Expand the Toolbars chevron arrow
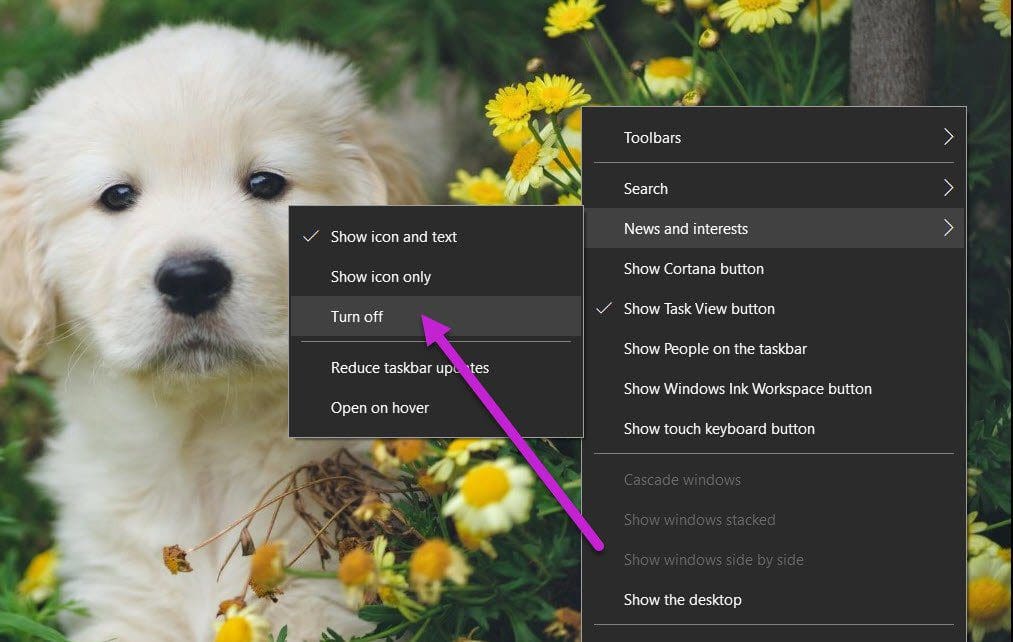 tap(948, 137)
